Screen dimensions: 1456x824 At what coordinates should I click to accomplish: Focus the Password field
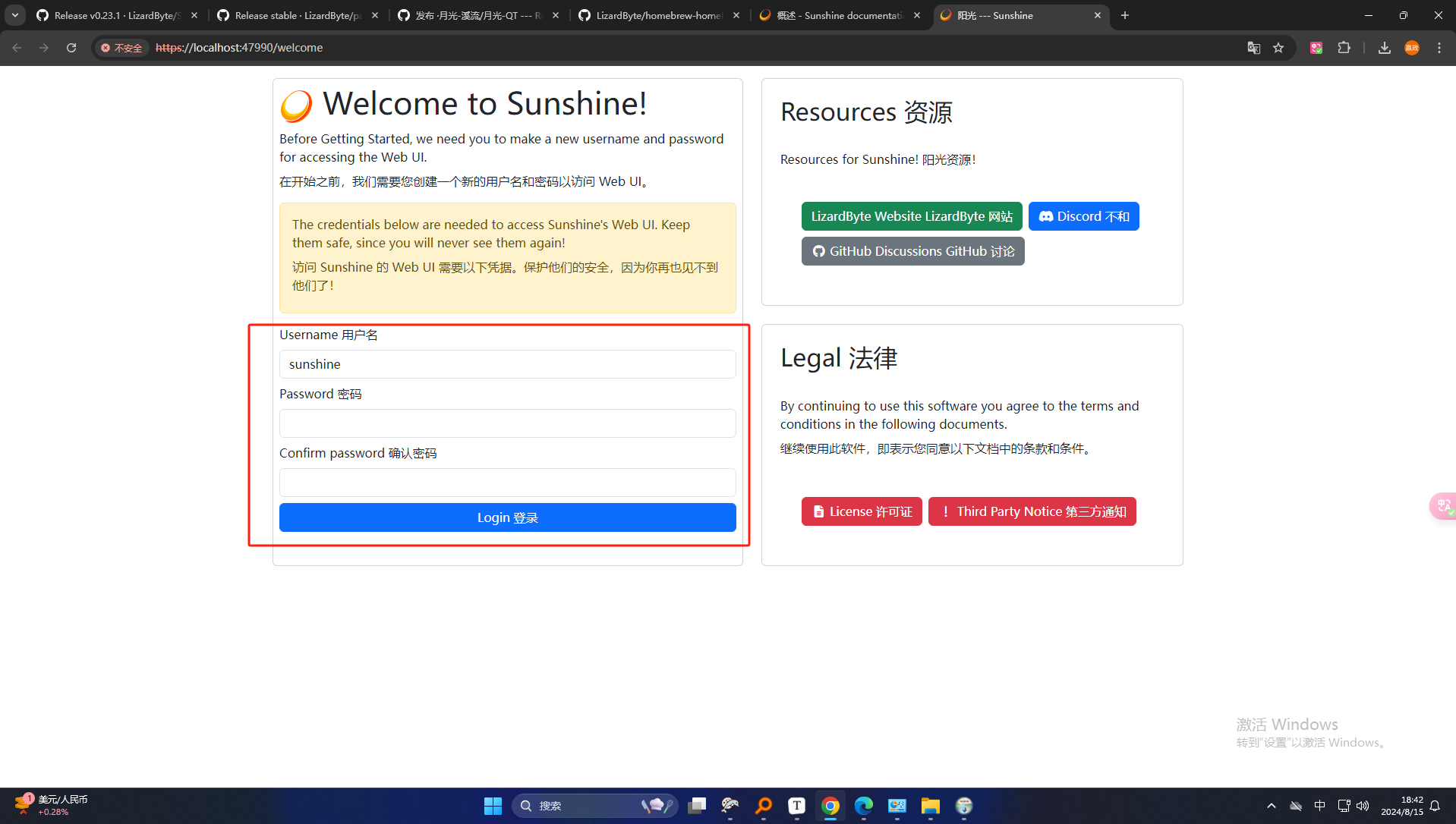coord(508,423)
